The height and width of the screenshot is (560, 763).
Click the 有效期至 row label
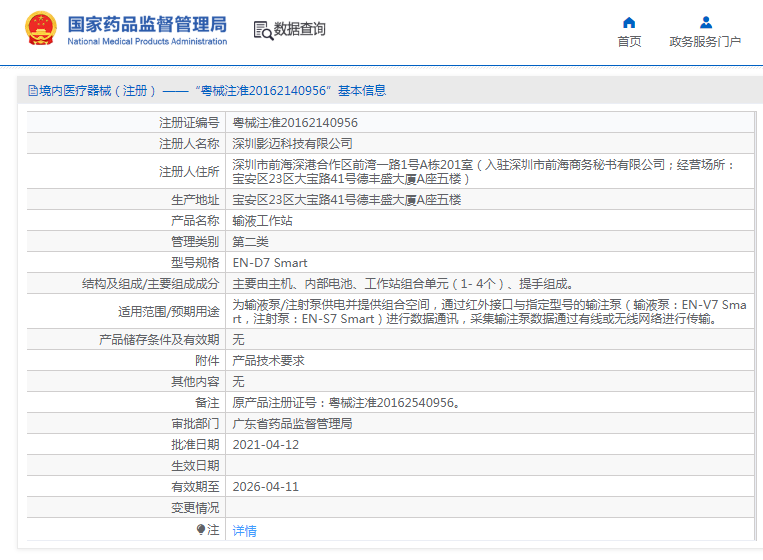click(195, 487)
